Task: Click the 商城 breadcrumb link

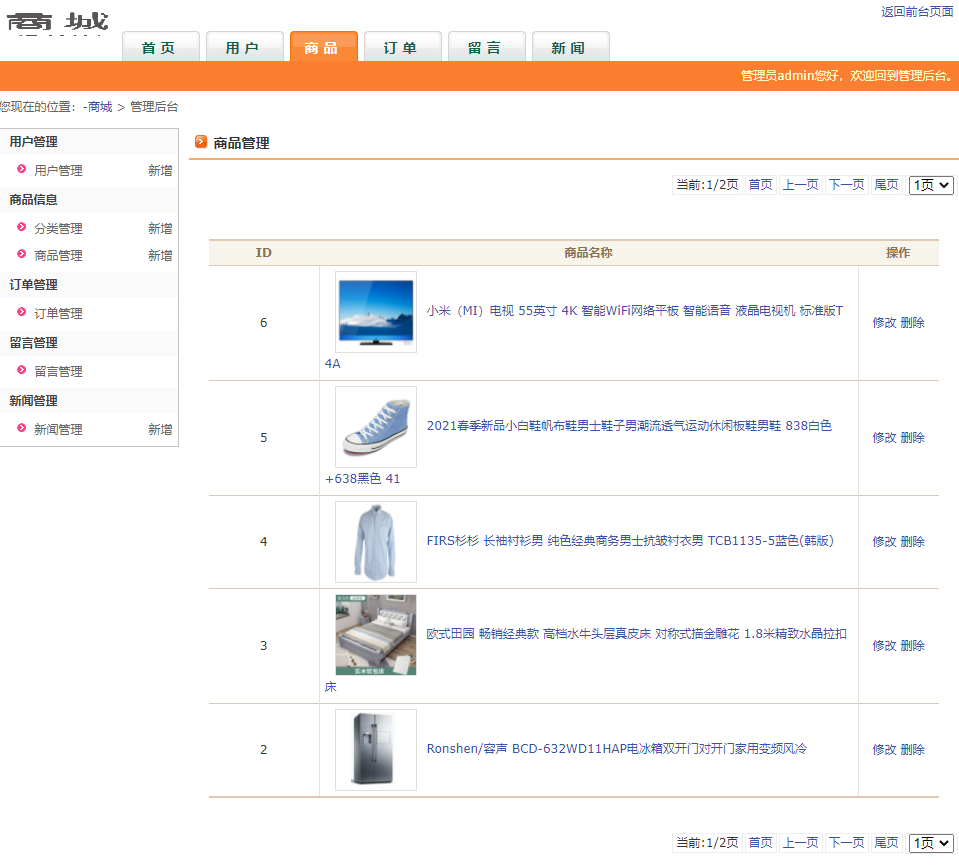Action: tap(100, 107)
